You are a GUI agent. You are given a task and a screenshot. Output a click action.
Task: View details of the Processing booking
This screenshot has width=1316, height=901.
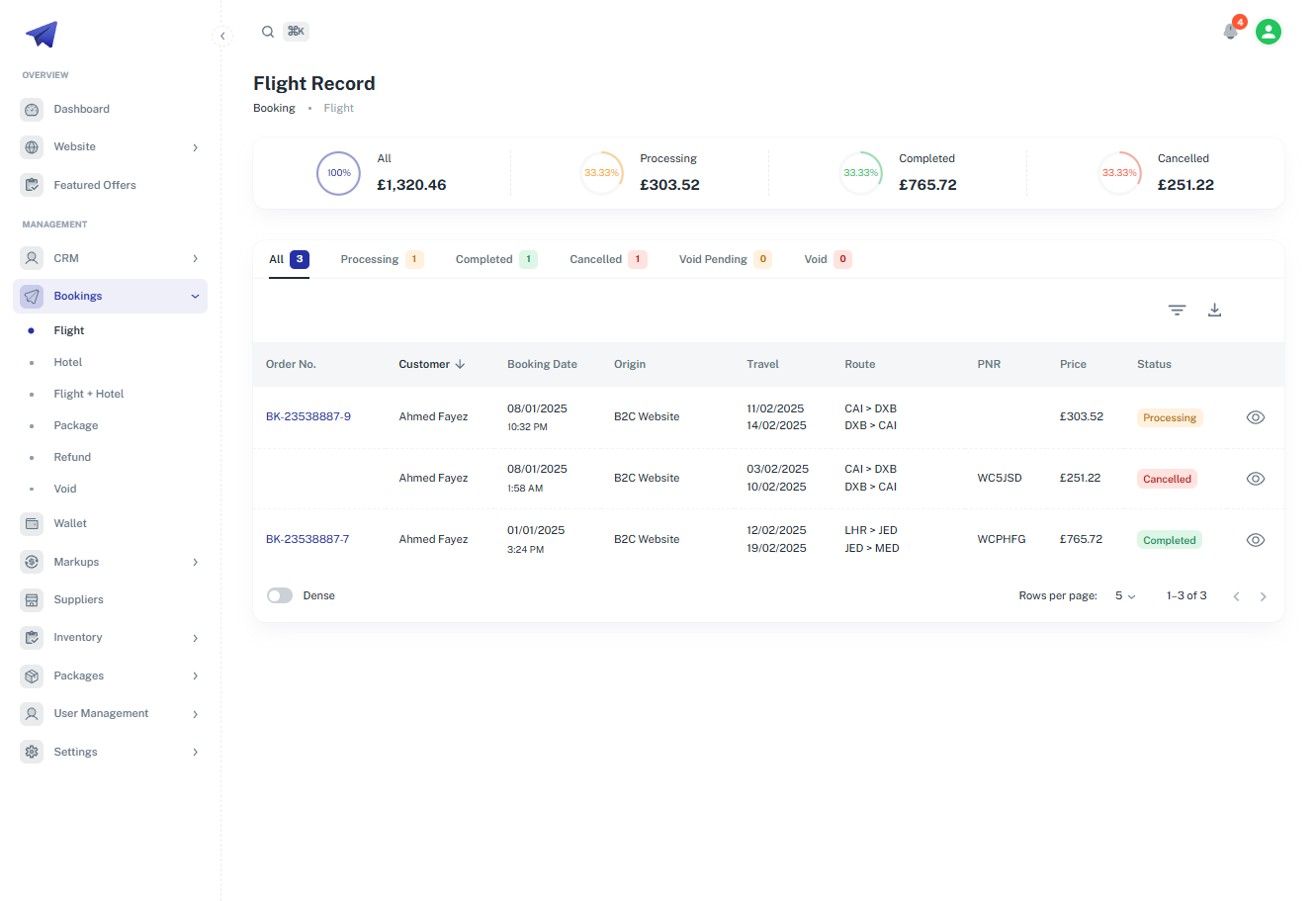click(1256, 417)
